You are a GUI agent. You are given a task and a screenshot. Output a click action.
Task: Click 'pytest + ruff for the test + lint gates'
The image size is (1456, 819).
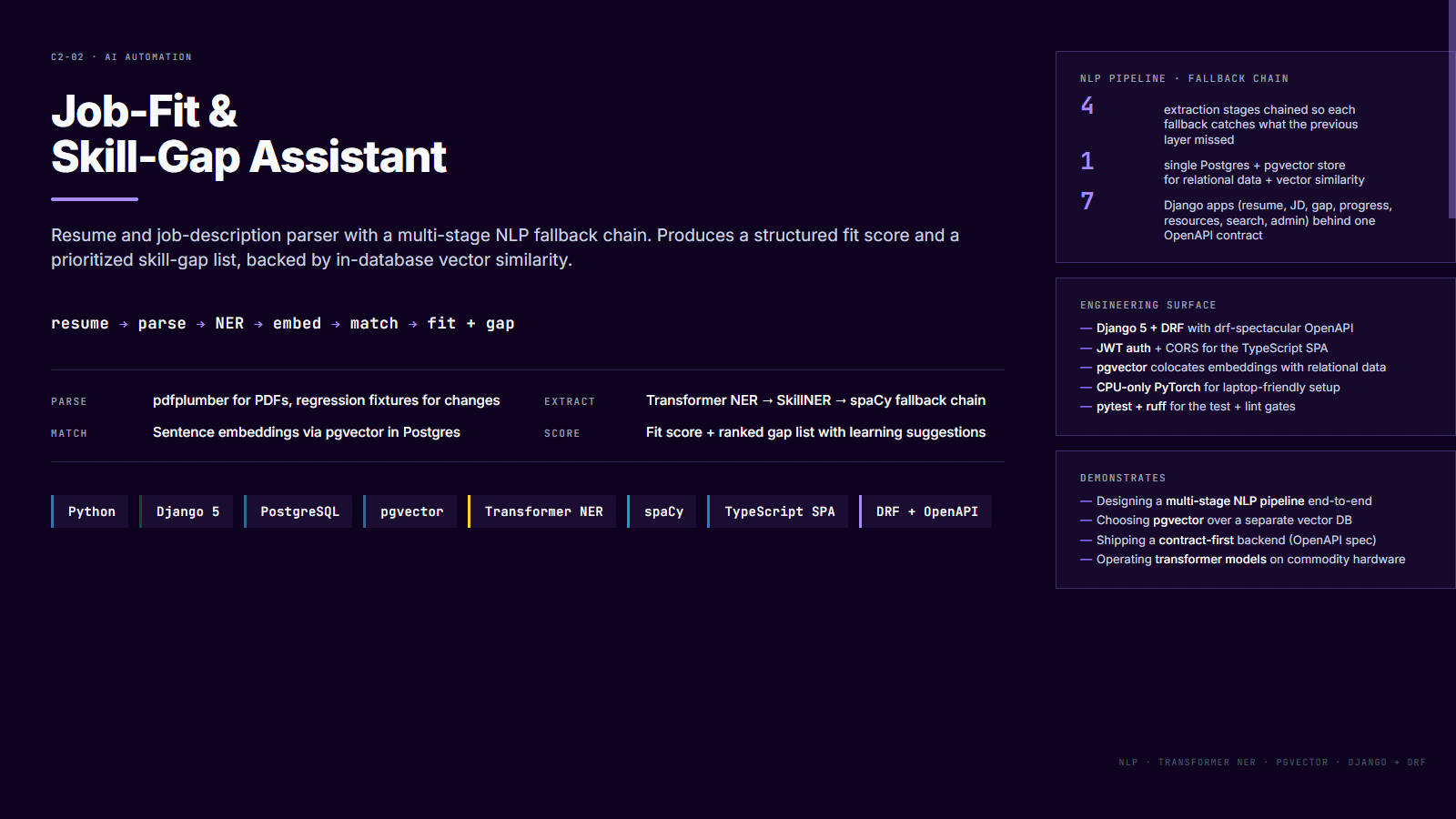(1188, 407)
